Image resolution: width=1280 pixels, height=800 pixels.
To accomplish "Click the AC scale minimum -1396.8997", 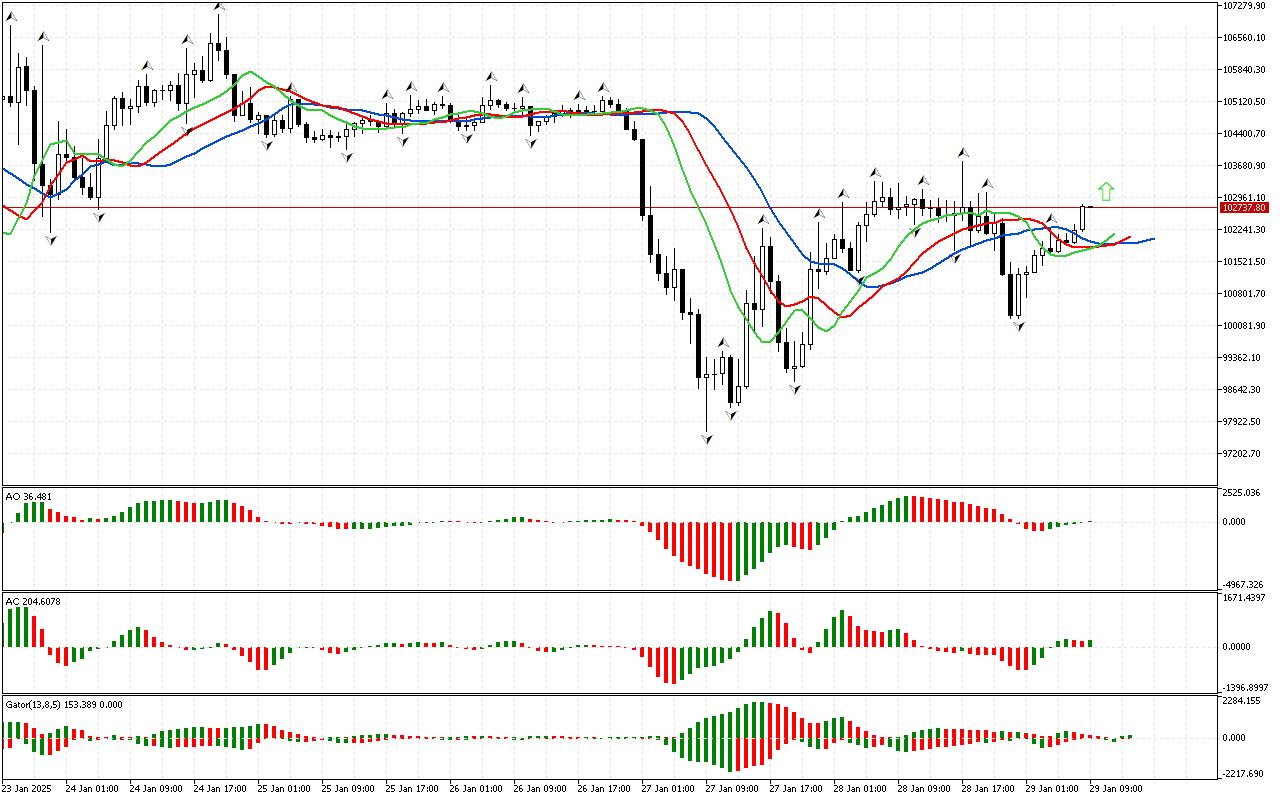I will (1245, 688).
